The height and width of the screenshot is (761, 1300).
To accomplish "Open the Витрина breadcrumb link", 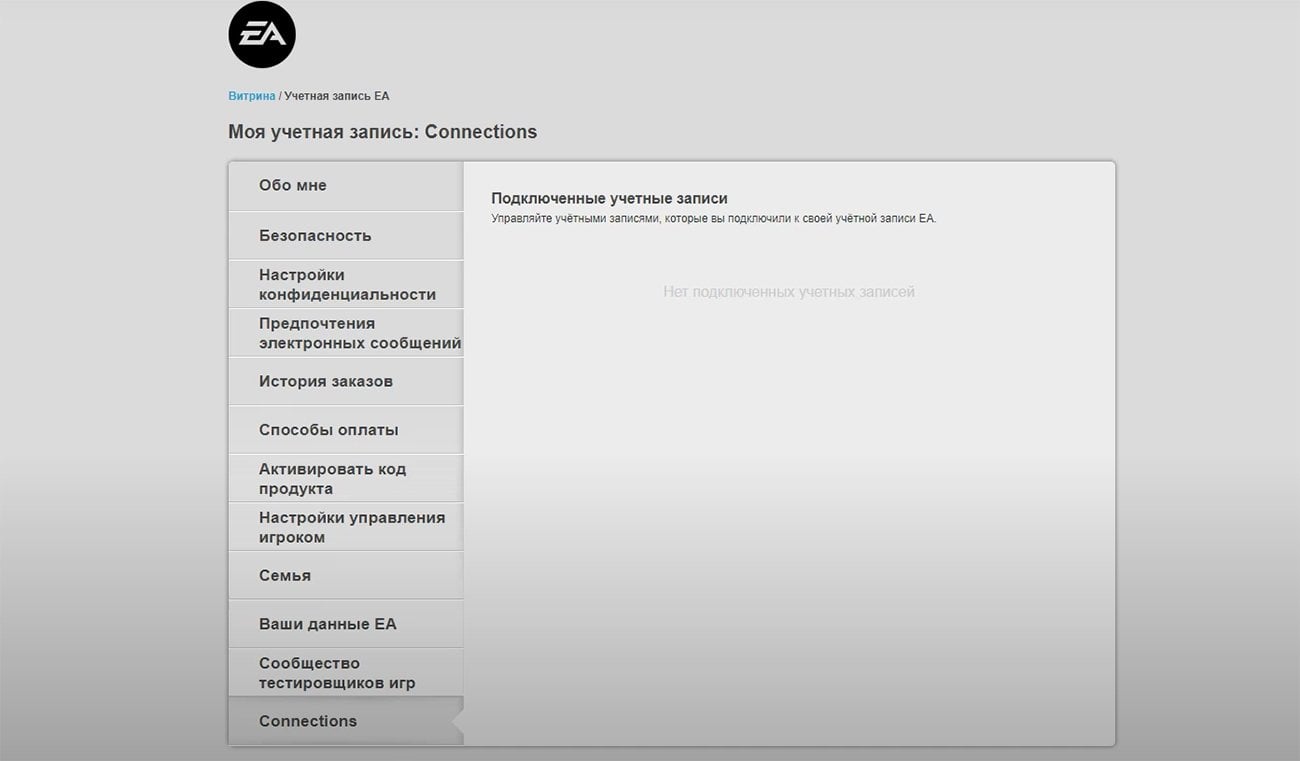I will click(x=252, y=96).
